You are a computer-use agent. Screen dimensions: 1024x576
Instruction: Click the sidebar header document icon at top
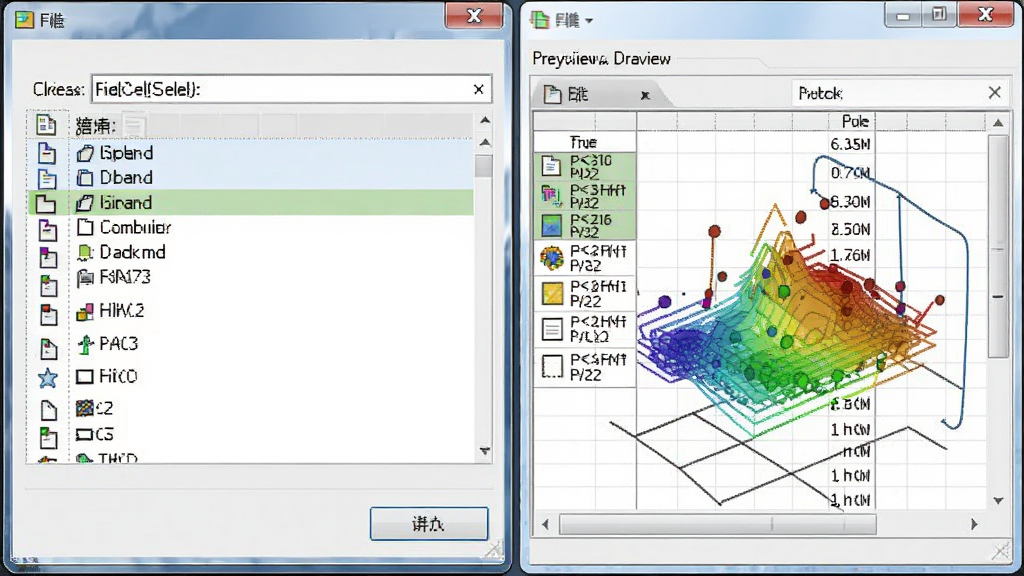[46, 124]
